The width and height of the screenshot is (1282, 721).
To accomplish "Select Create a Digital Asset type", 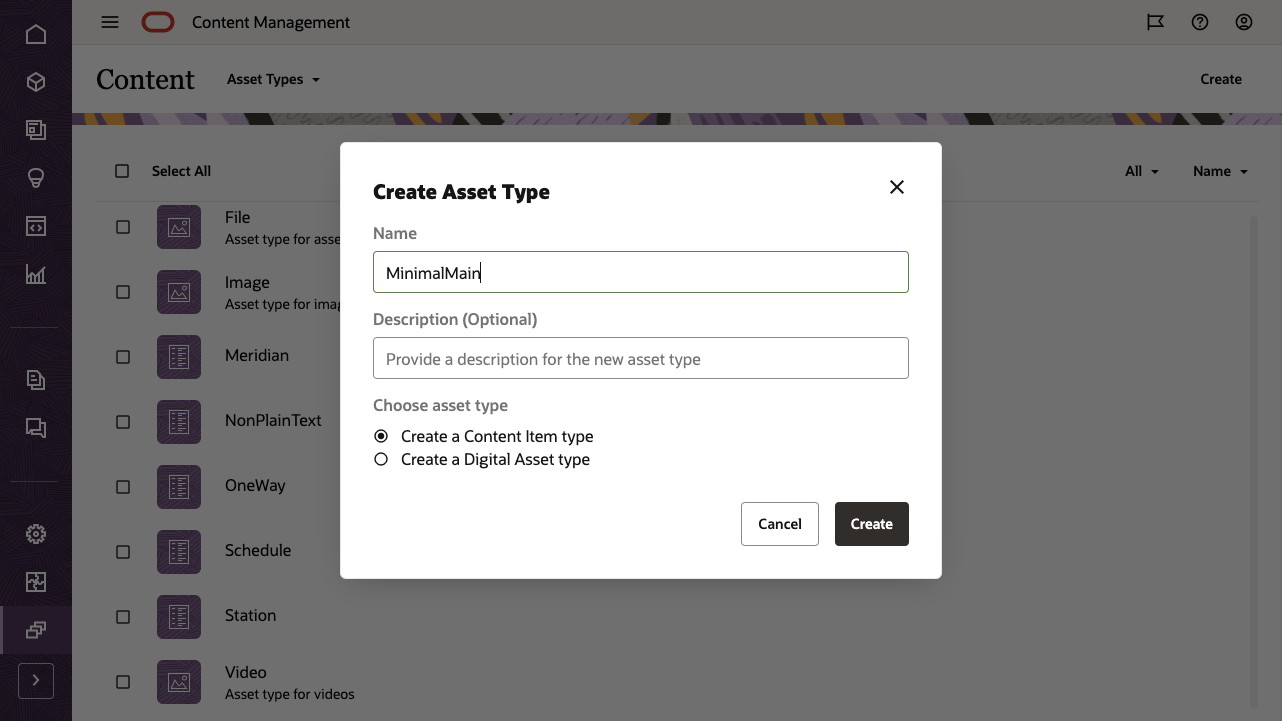I will (x=381, y=458).
